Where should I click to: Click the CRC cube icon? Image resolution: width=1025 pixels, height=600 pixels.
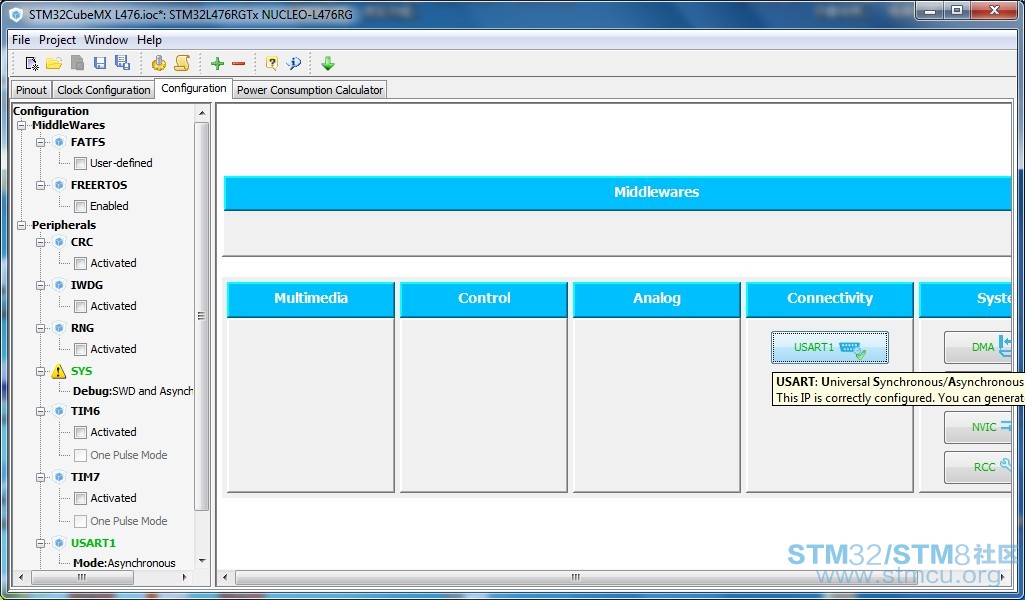pos(59,242)
